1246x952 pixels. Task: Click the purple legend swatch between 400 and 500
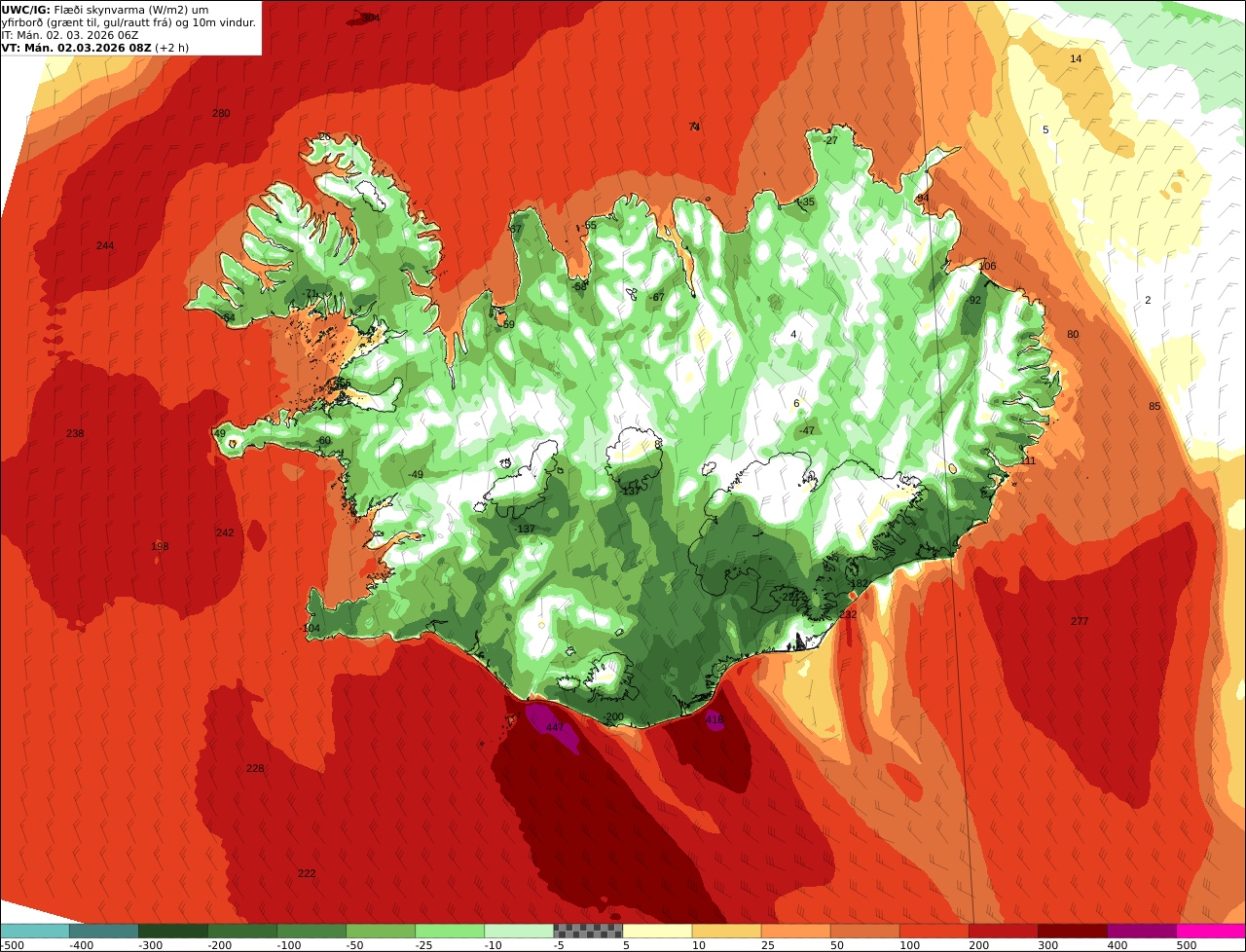(1142, 931)
